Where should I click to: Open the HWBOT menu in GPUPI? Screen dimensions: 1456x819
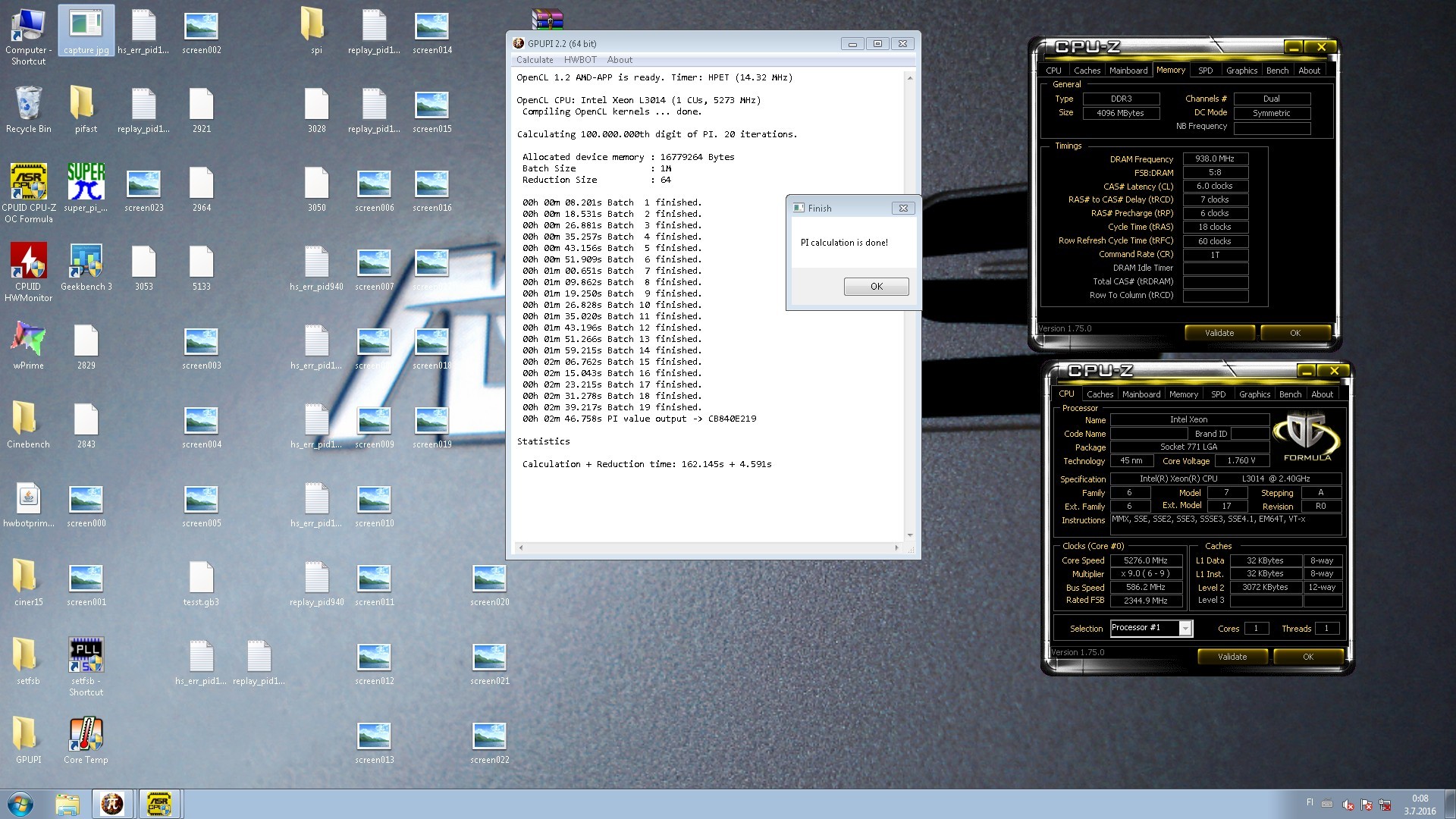coord(580,60)
